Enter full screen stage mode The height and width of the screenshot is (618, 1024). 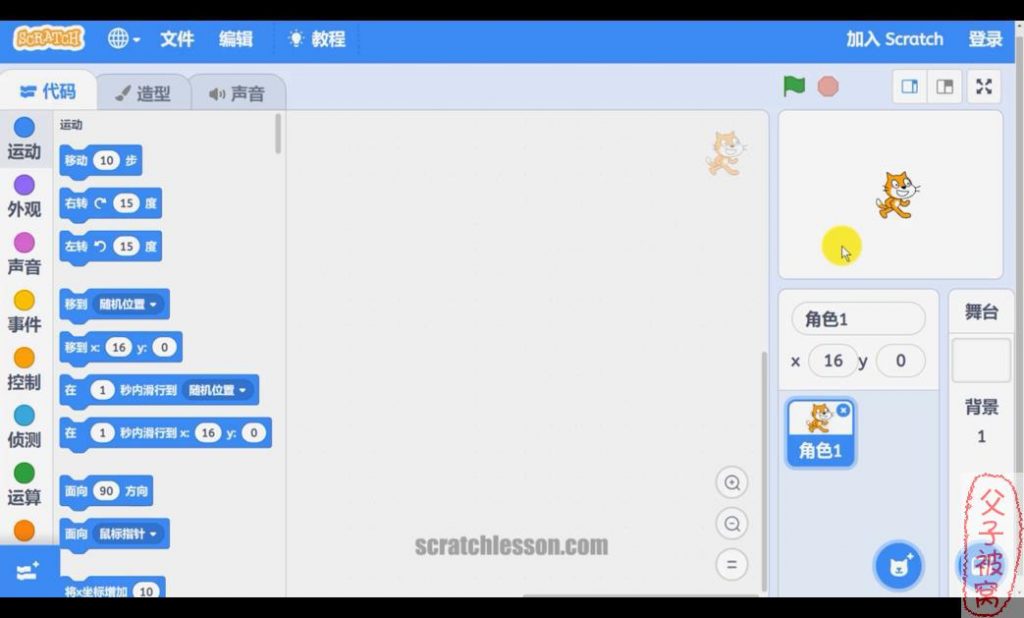click(x=984, y=87)
